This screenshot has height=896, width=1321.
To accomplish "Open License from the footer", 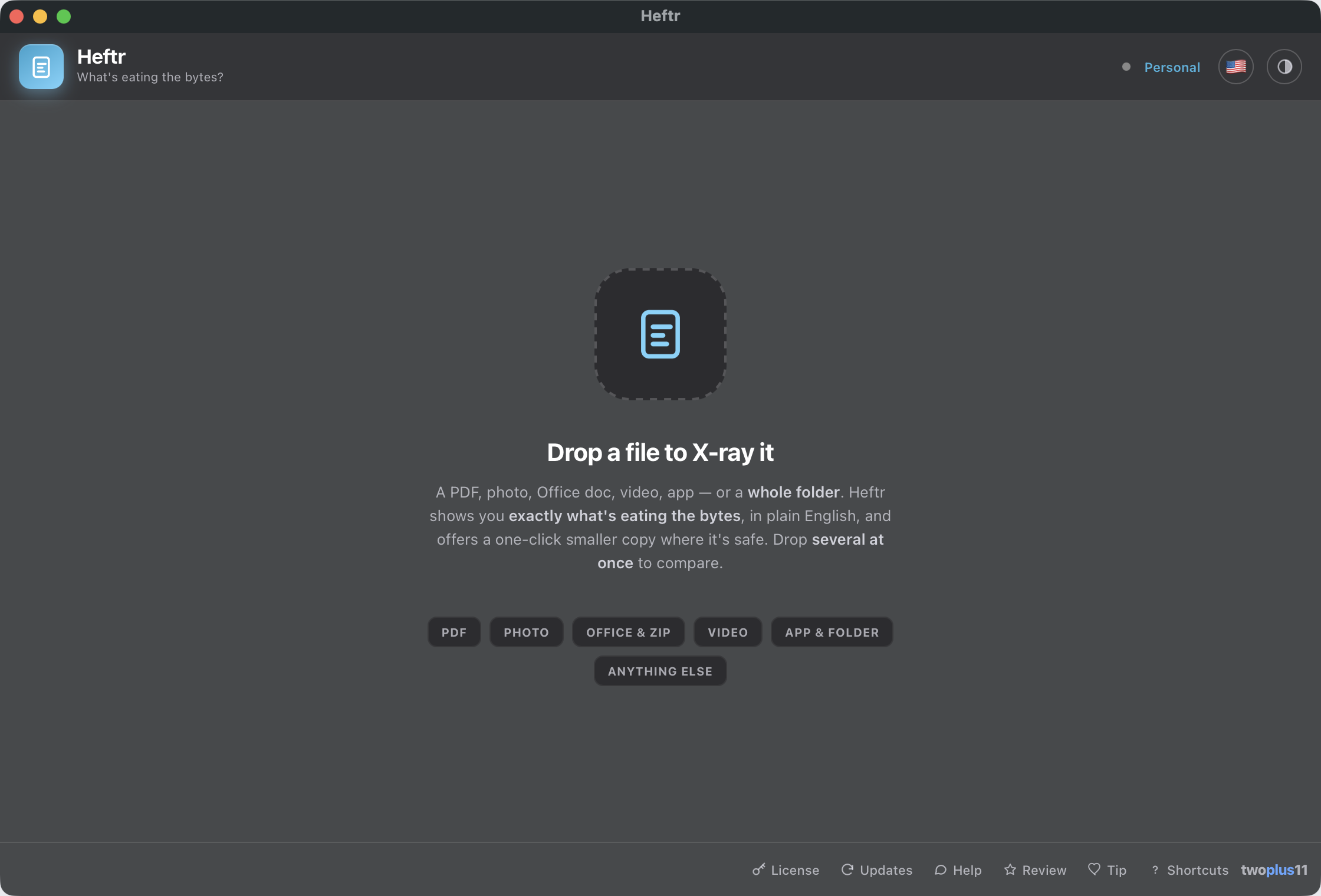I will (786, 870).
